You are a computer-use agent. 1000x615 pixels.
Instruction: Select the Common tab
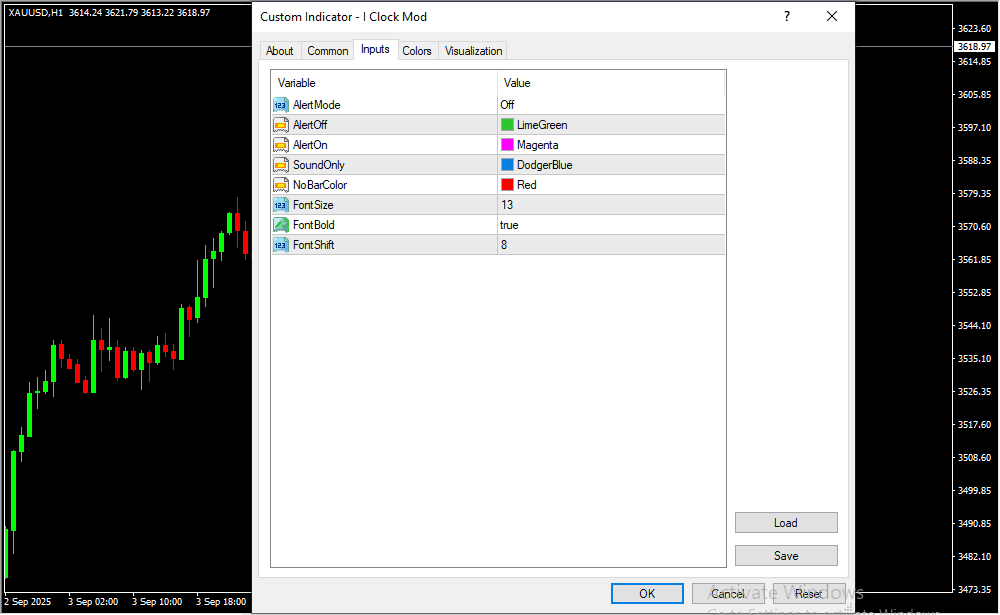(x=328, y=51)
